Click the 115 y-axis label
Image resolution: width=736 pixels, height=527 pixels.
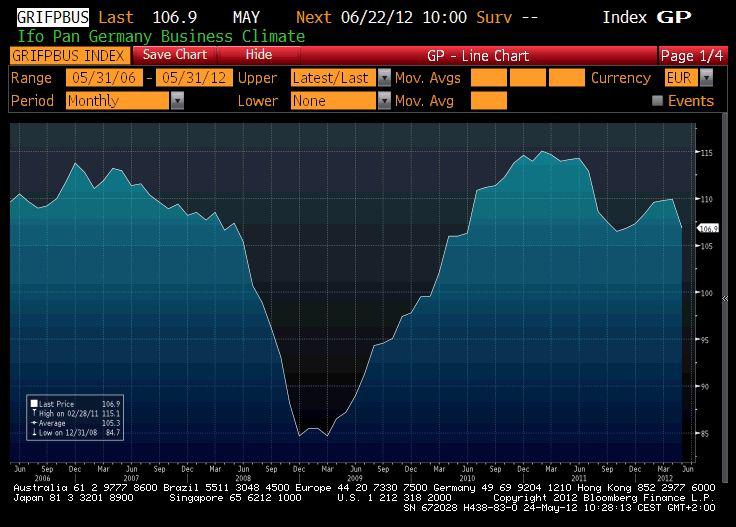coord(706,153)
